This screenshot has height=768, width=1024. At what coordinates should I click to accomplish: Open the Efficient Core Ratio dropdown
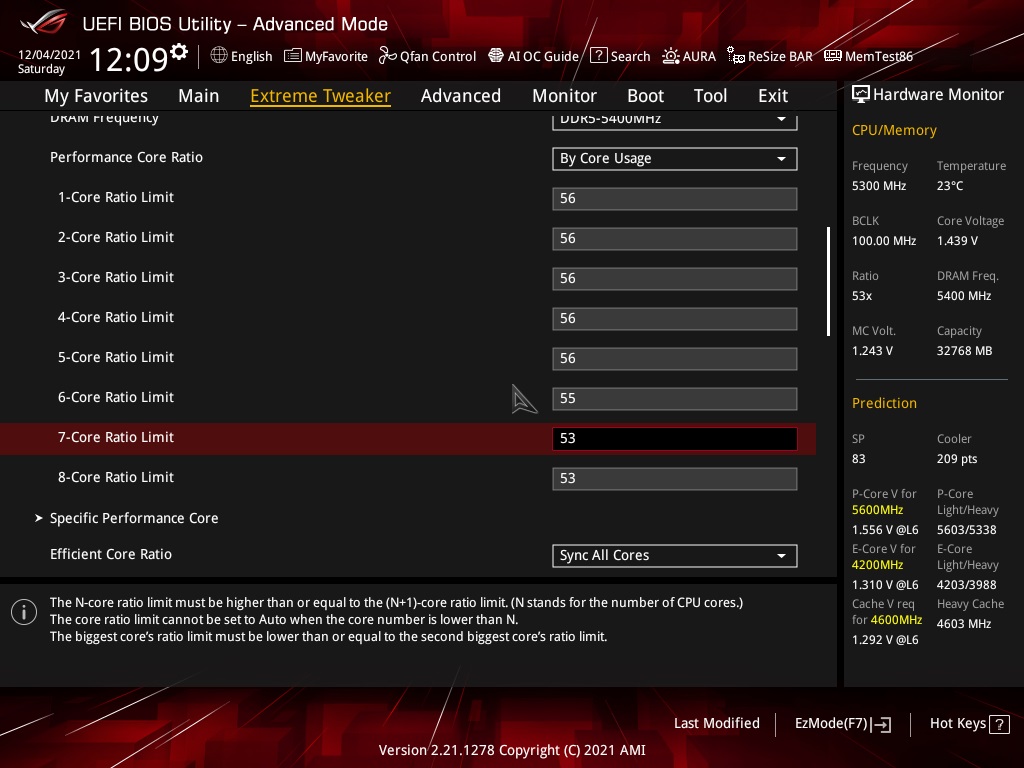[675, 556]
